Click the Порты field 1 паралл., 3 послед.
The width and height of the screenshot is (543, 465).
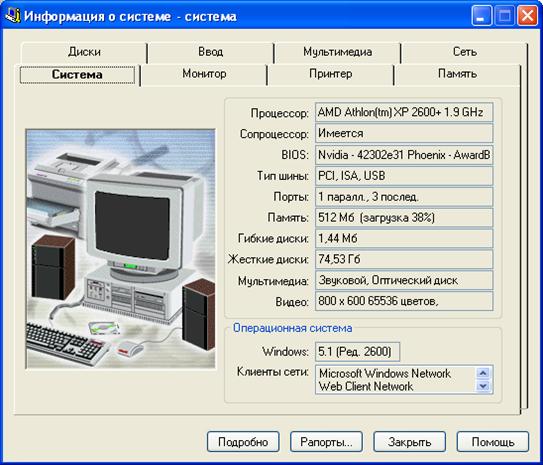(404, 197)
